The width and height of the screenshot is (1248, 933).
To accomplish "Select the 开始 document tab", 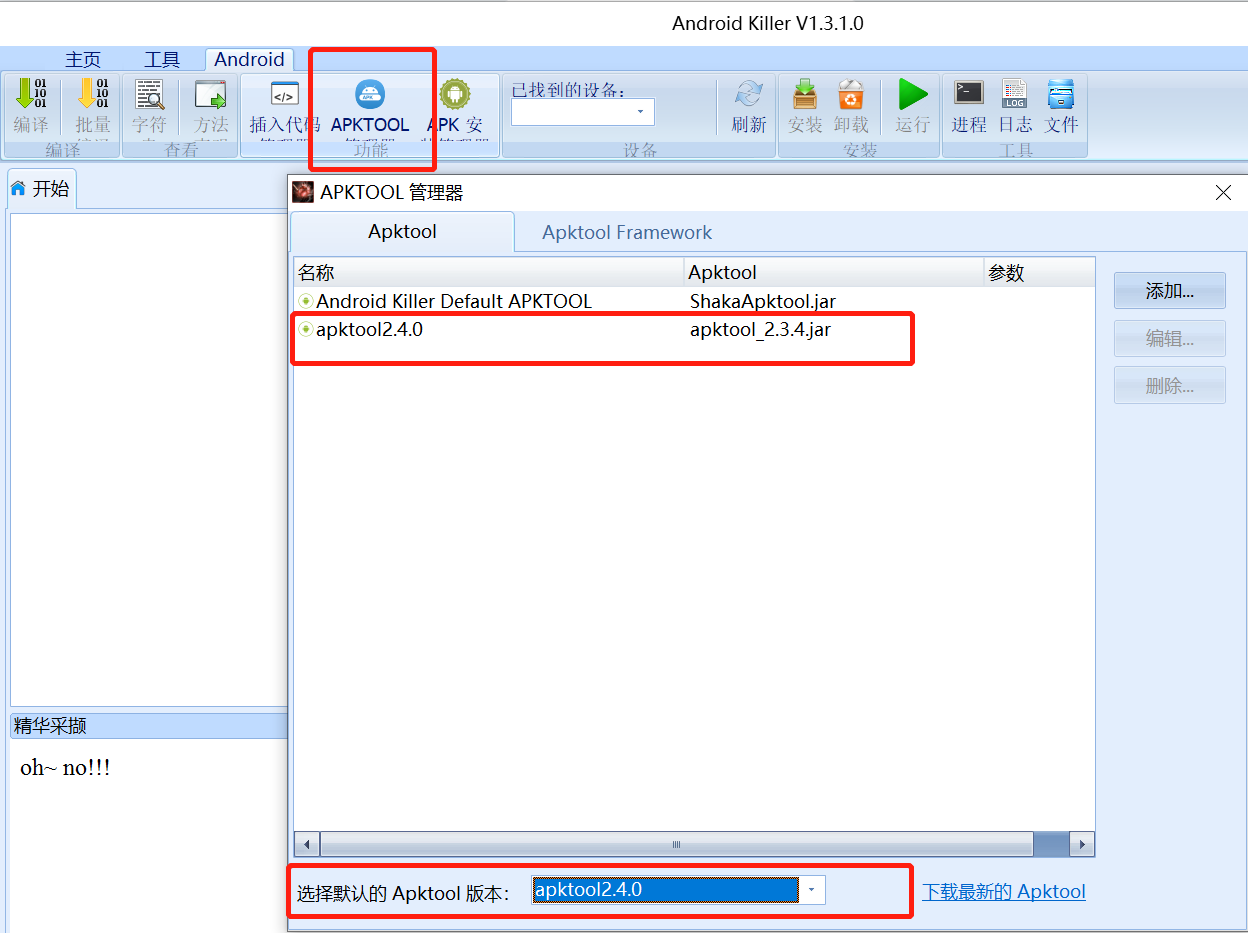I will tap(41, 189).
